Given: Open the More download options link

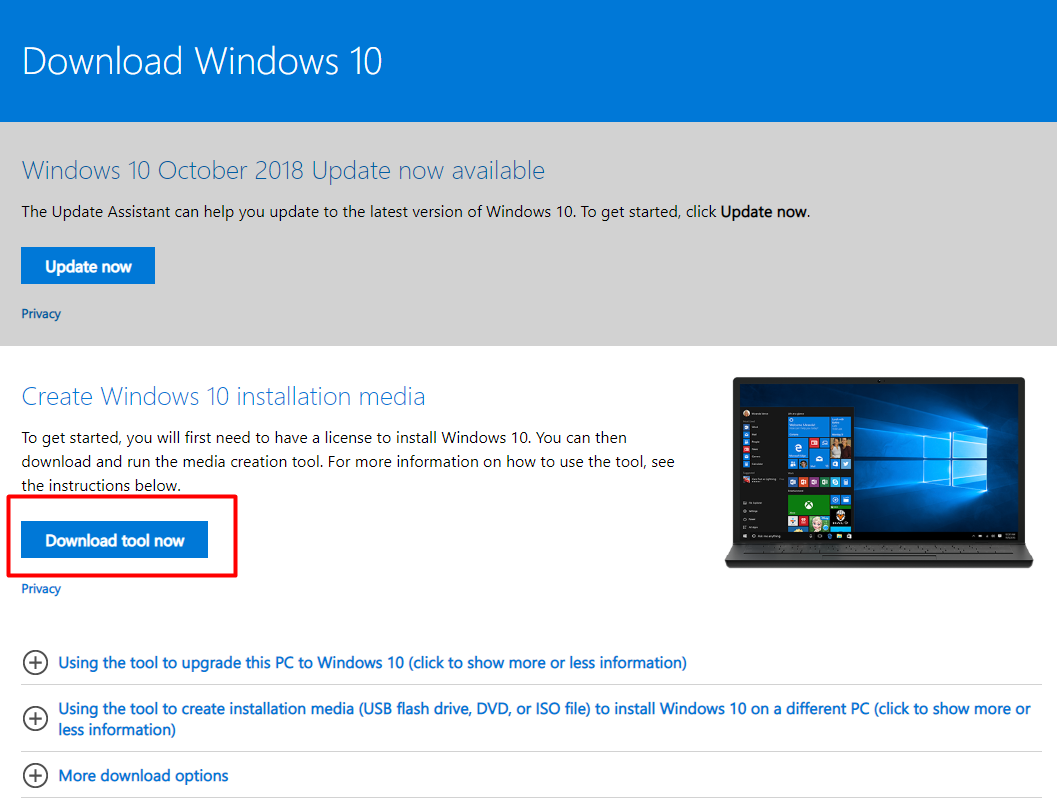Looking at the screenshot, I should pyautogui.click(x=144, y=776).
